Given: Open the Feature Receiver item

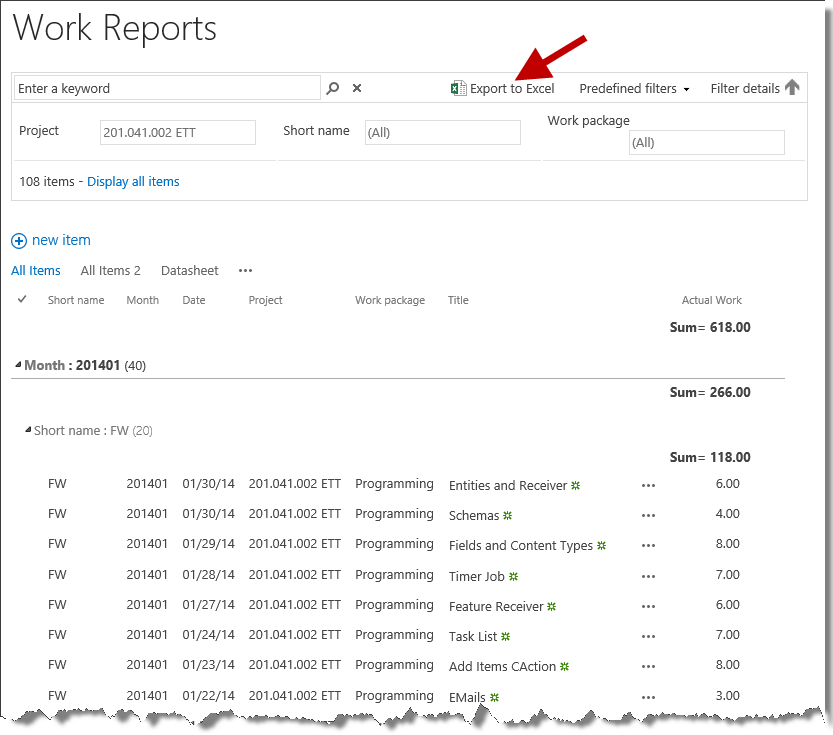Looking at the screenshot, I should point(496,606).
